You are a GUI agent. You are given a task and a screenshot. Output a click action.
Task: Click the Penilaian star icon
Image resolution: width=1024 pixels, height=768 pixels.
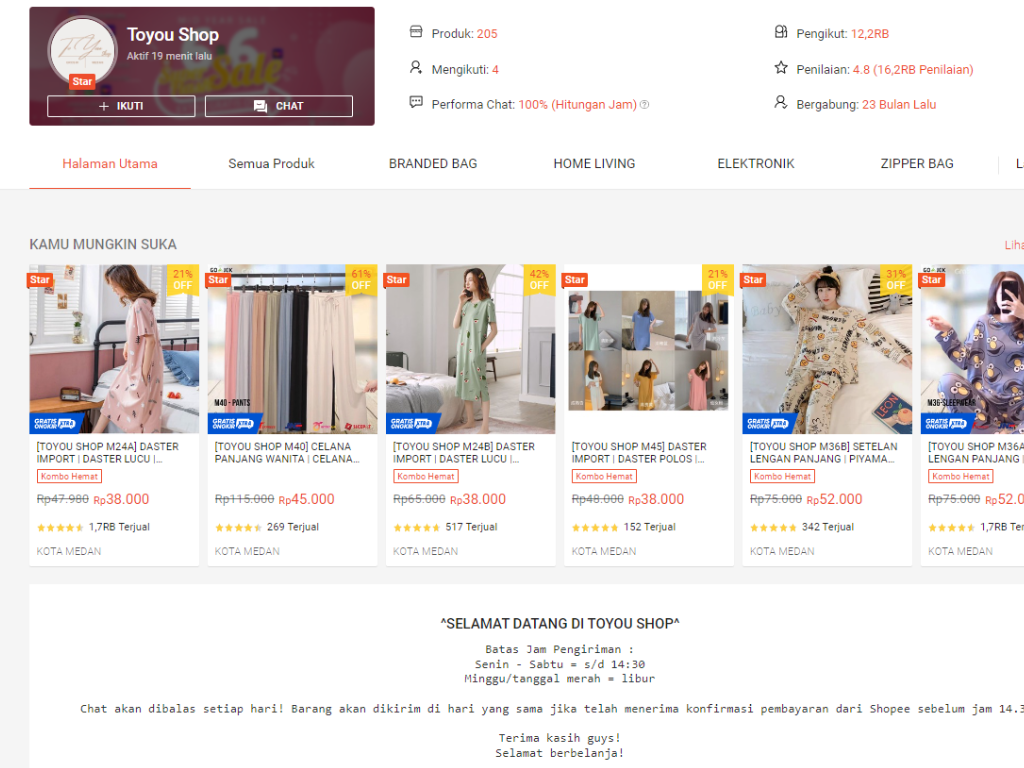point(781,67)
